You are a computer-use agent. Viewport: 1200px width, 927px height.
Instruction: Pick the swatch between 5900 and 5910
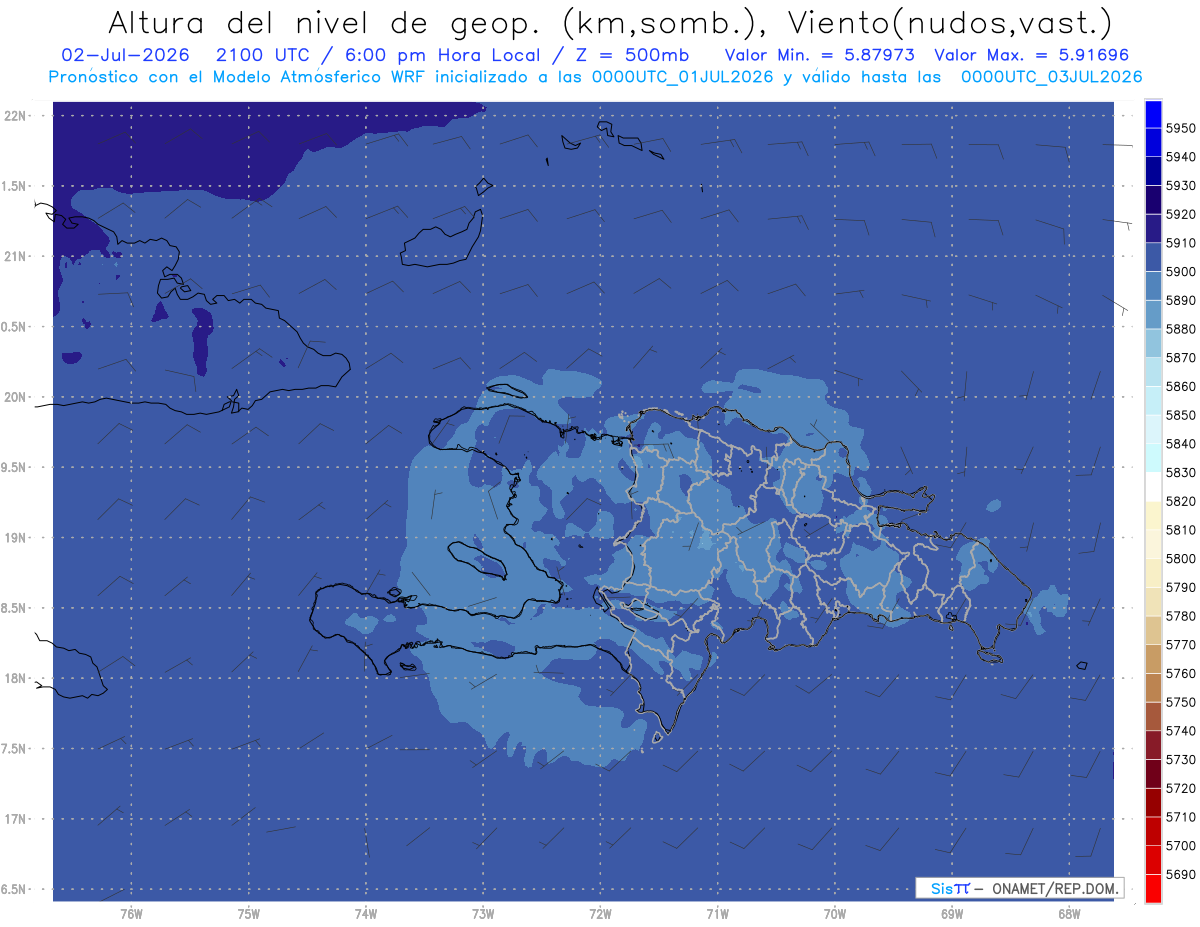(1153, 257)
